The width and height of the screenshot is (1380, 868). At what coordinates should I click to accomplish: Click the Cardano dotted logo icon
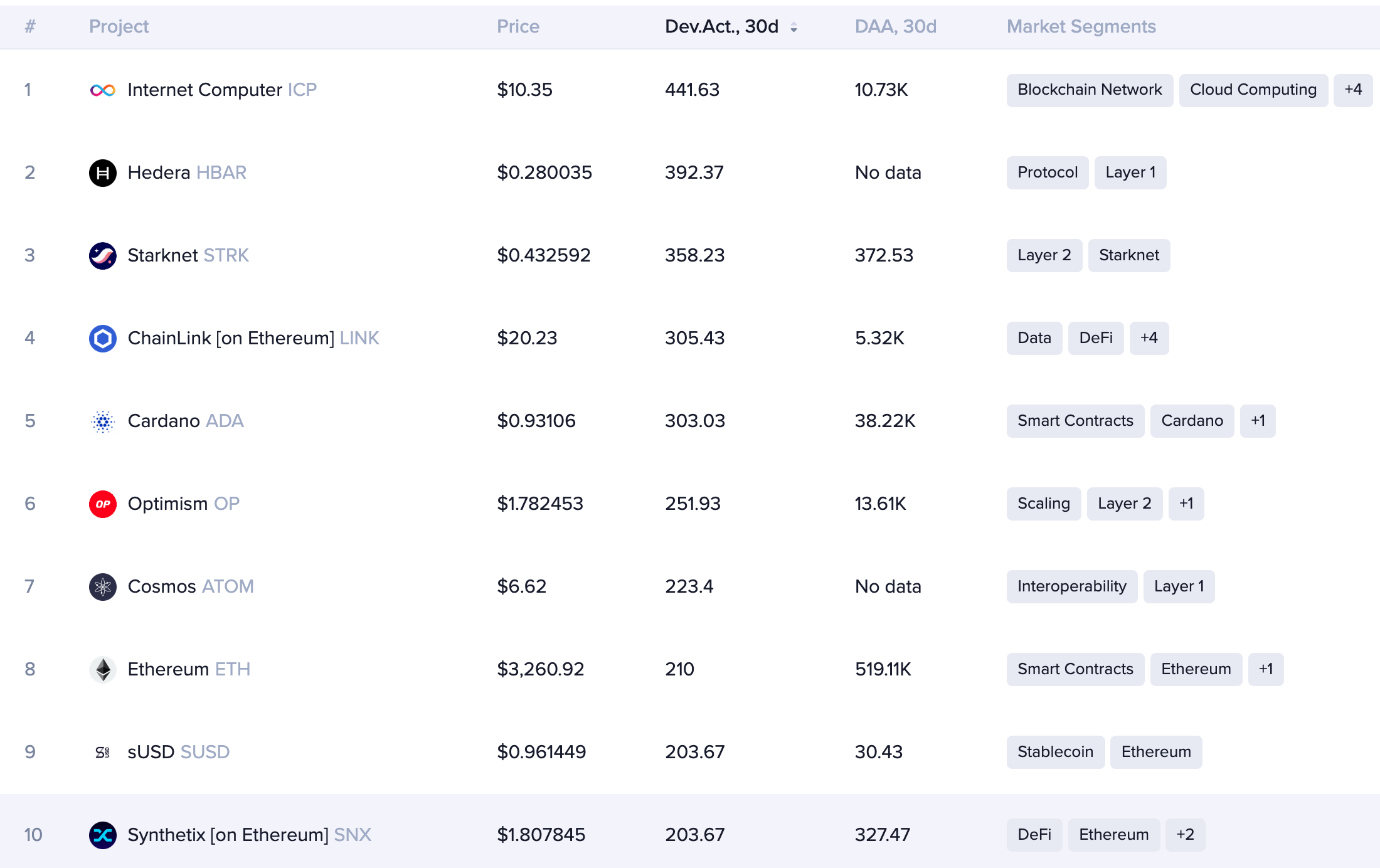[103, 421]
